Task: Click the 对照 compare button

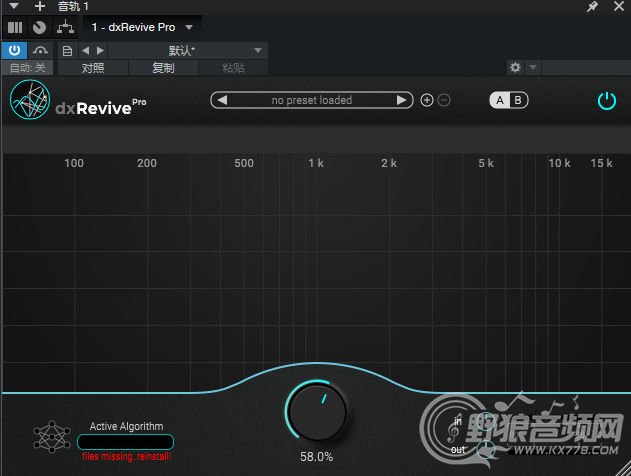Action: click(93, 68)
